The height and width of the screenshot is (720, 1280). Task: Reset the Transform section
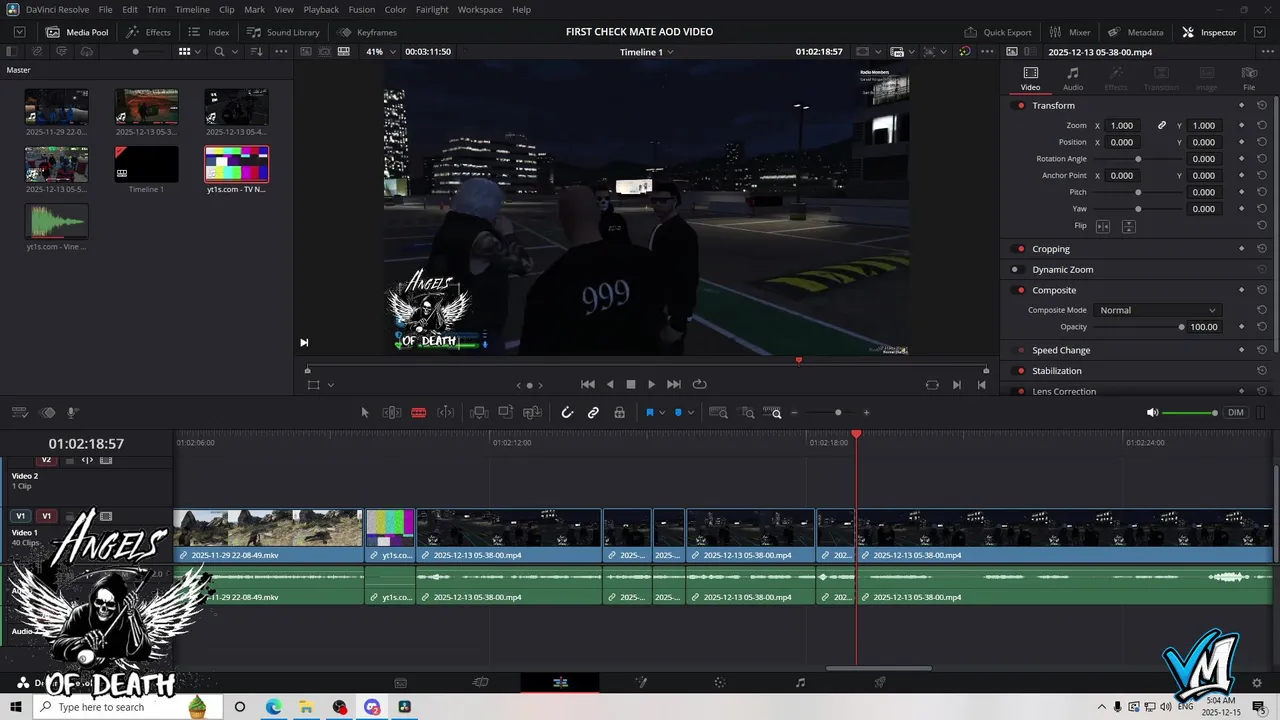[1262, 106]
